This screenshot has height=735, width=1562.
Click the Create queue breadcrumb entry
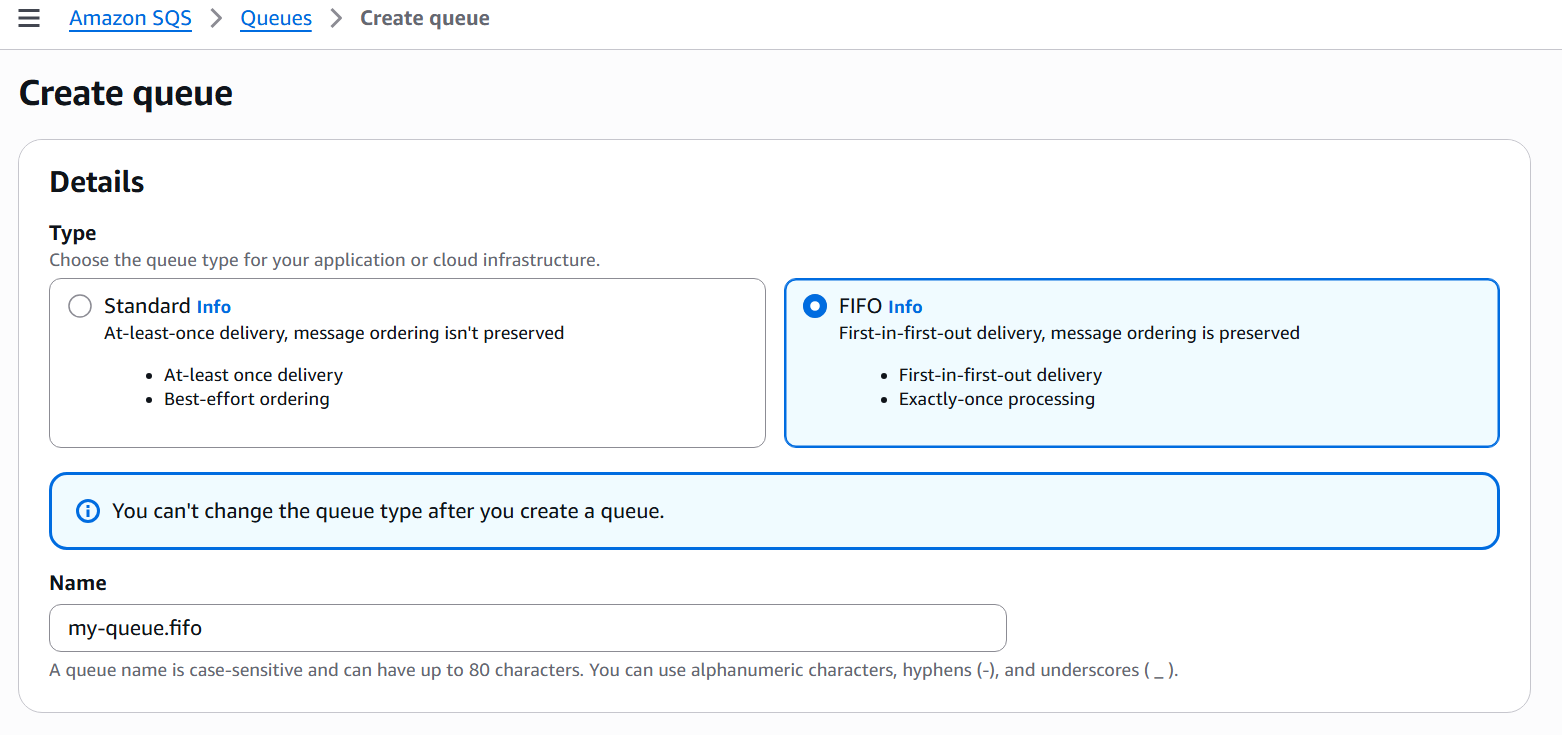coord(424,17)
